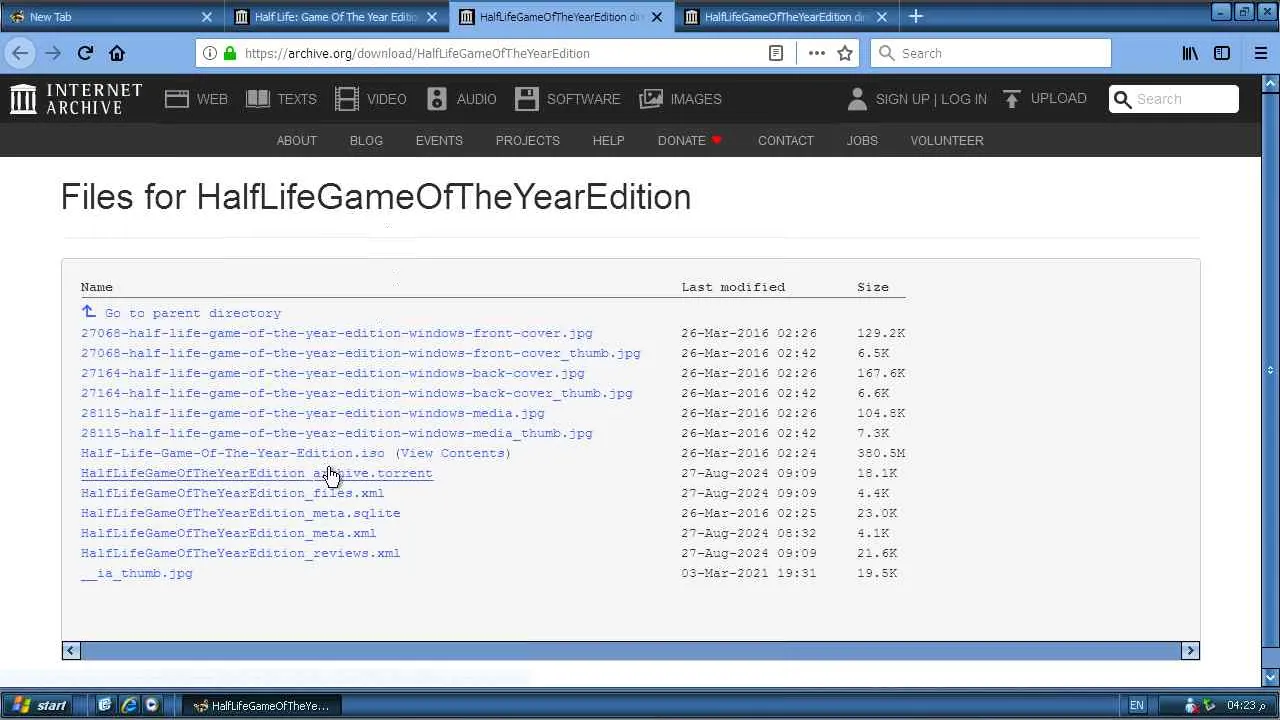Click the Internet Archive logo
The height and width of the screenshot is (720, 1280).
(76, 99)
